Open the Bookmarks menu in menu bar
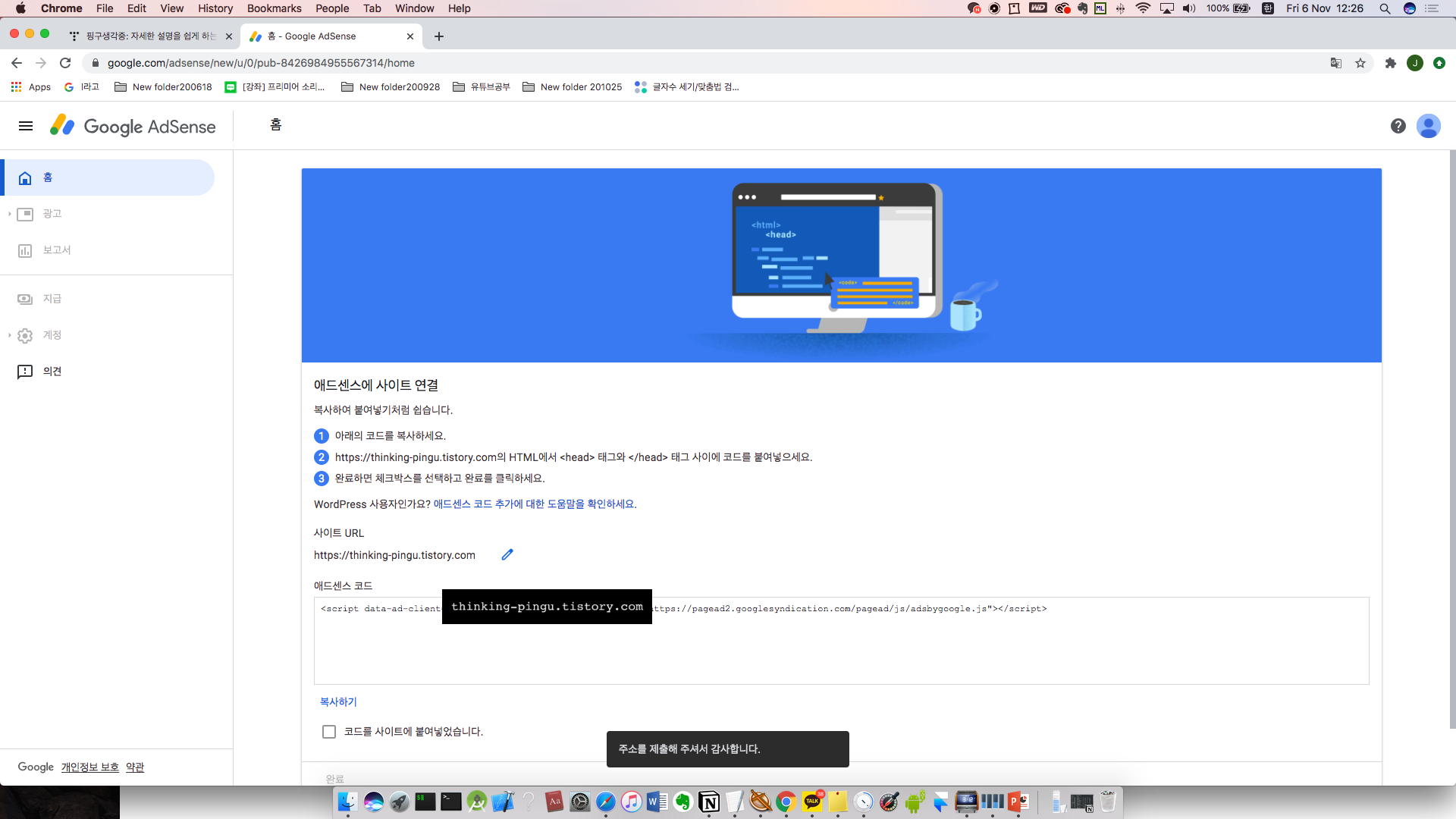Image resolution: width=1456 pixels, height=819 pixels. coord(274,8)
